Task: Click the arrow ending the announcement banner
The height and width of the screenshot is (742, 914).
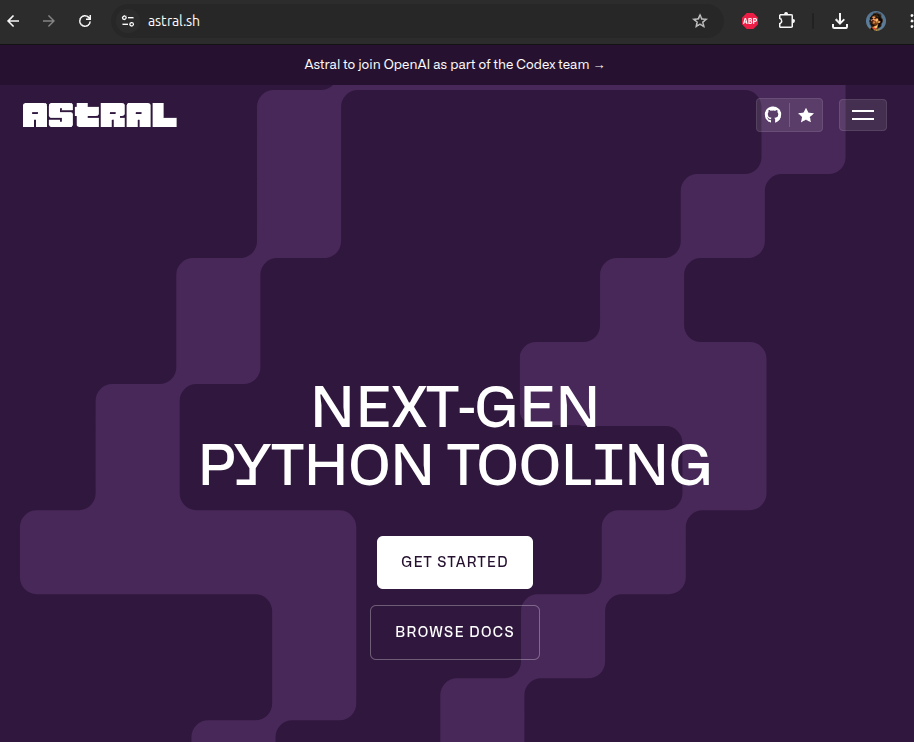Action: pos(599,65)
